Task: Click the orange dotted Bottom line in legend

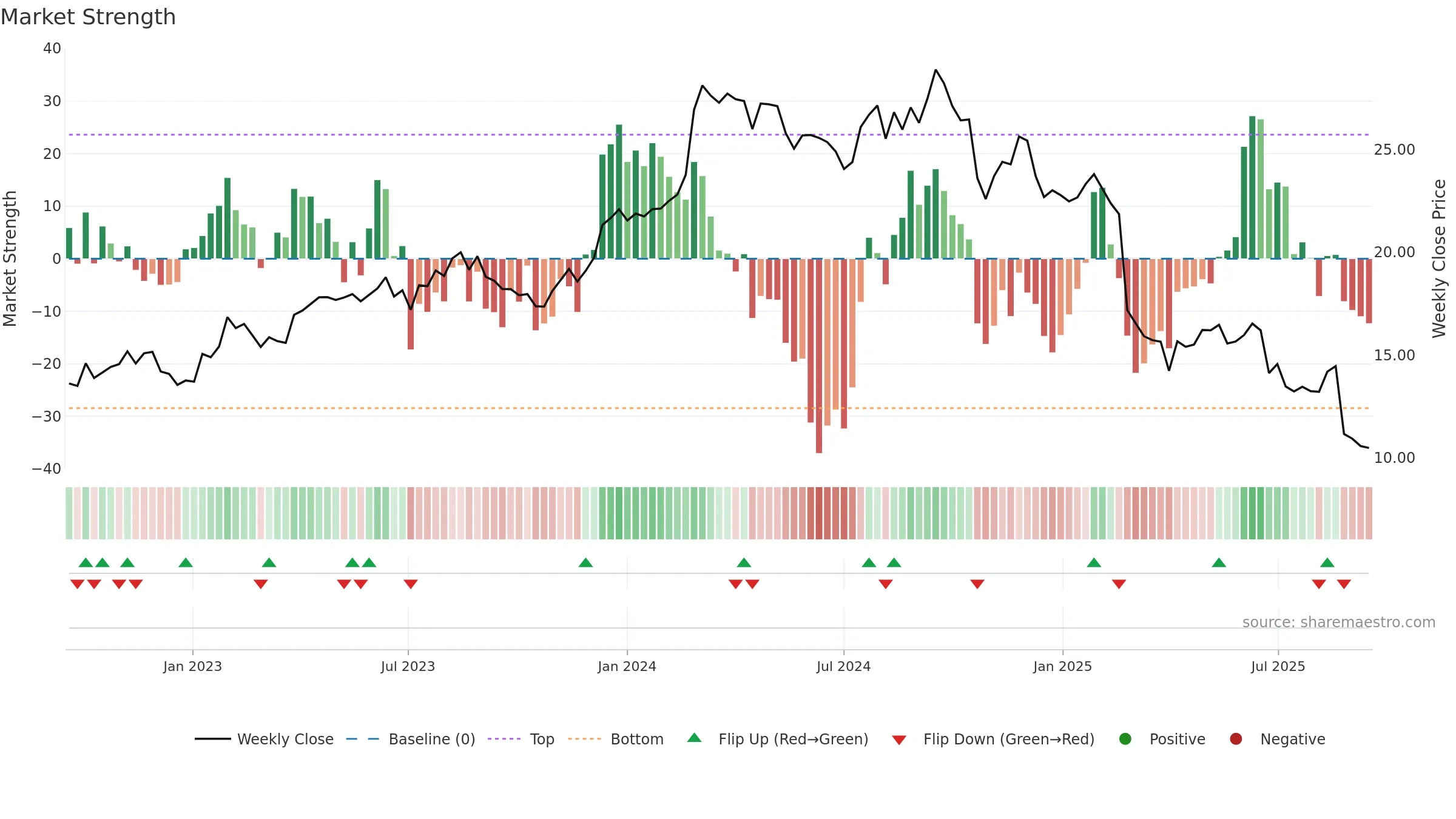Action: point(585,739)
